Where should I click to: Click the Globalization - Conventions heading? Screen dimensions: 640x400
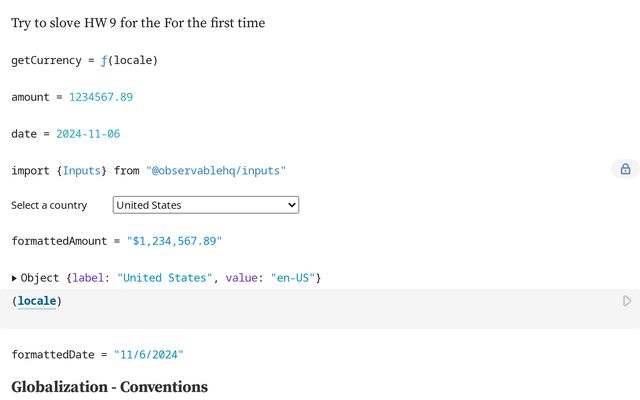coord(109,387)
